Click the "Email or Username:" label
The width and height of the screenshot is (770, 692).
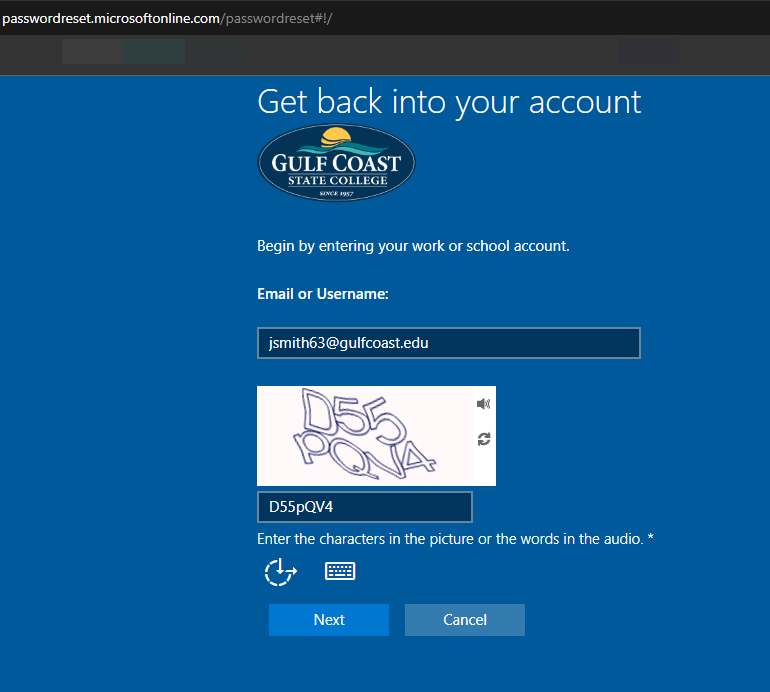pos(323,294)
